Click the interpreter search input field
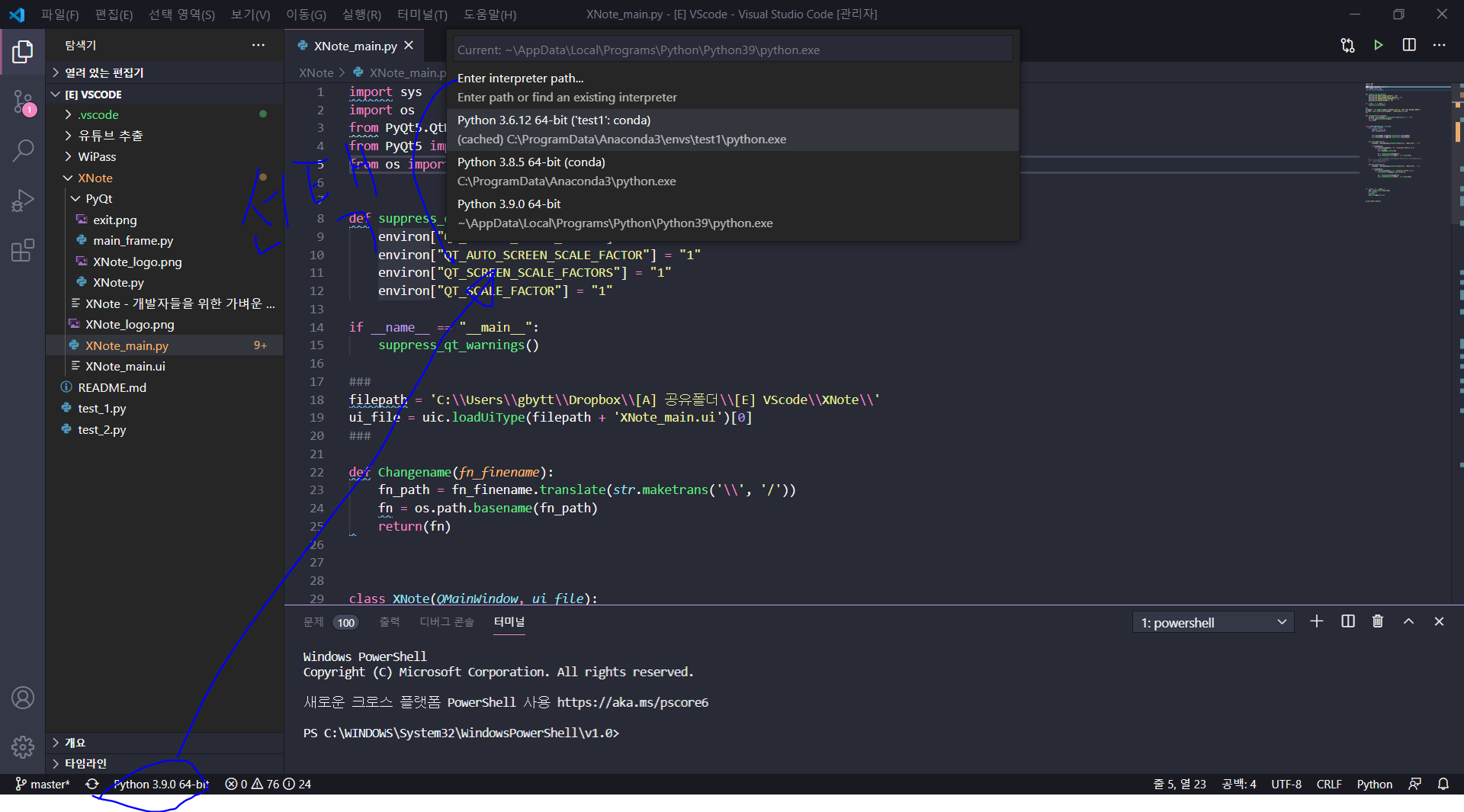 [x=733, y=50]
